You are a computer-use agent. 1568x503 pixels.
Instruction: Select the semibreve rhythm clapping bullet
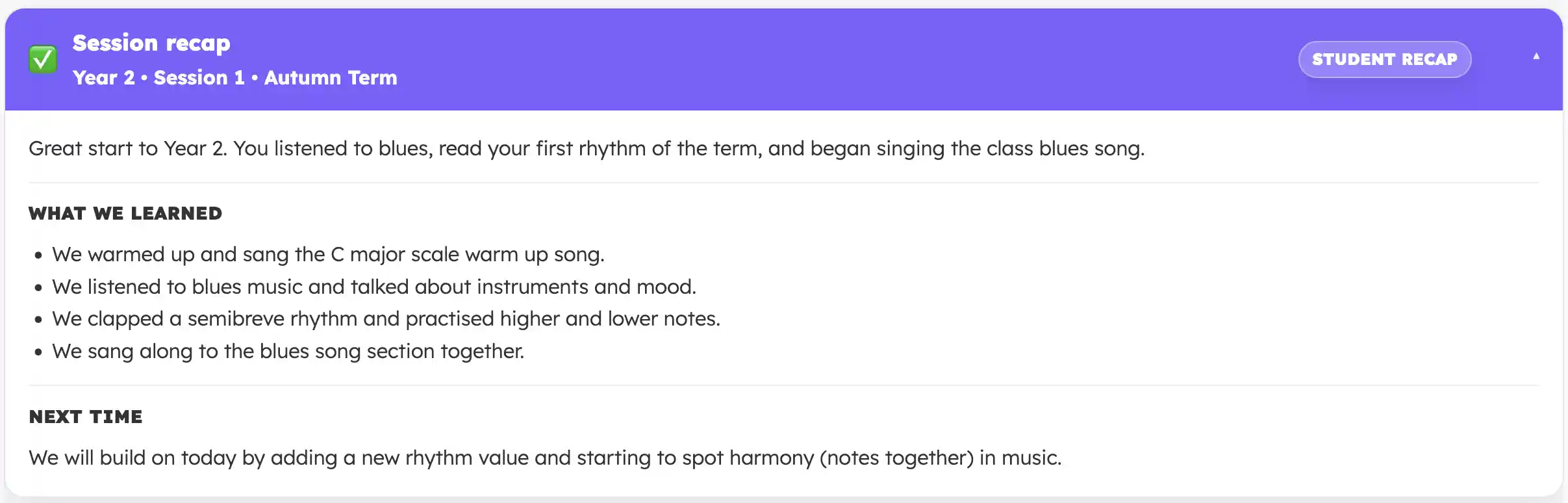coord(386,319)
